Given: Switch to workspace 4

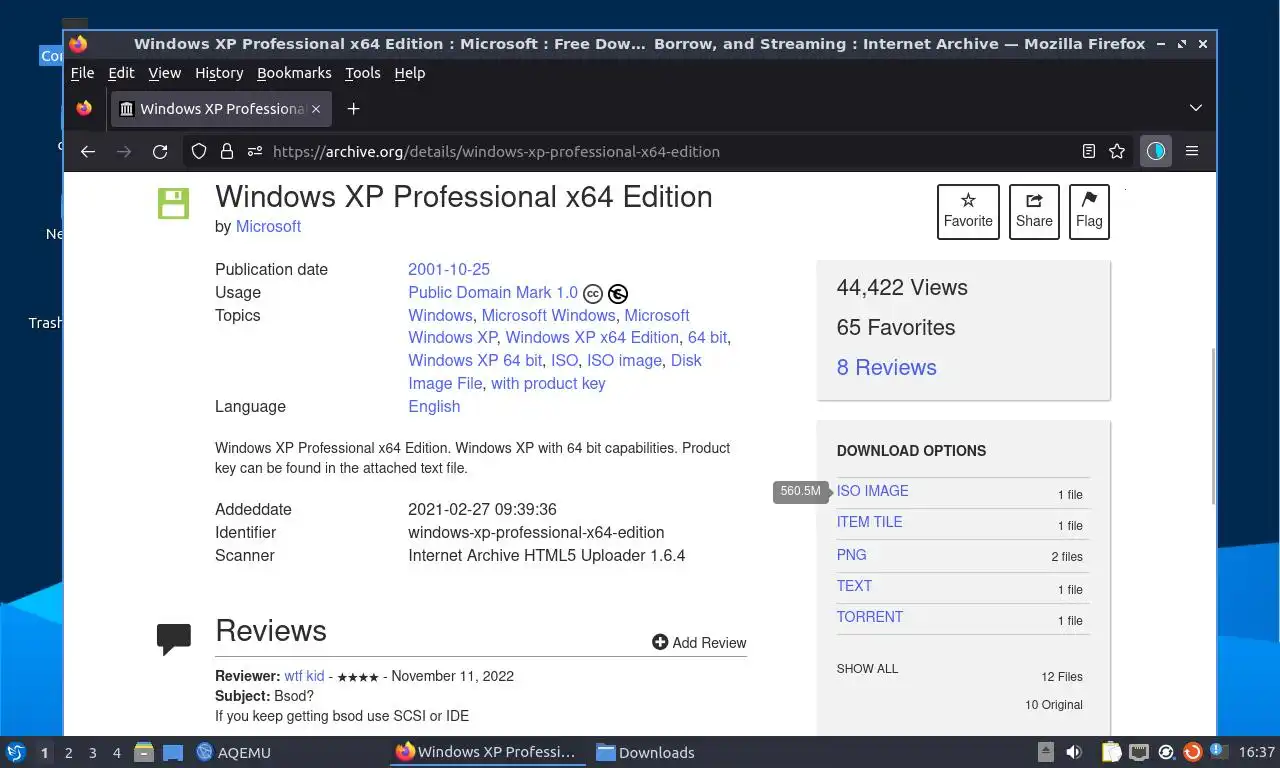Looking at the screenshot, I should 117,753.
